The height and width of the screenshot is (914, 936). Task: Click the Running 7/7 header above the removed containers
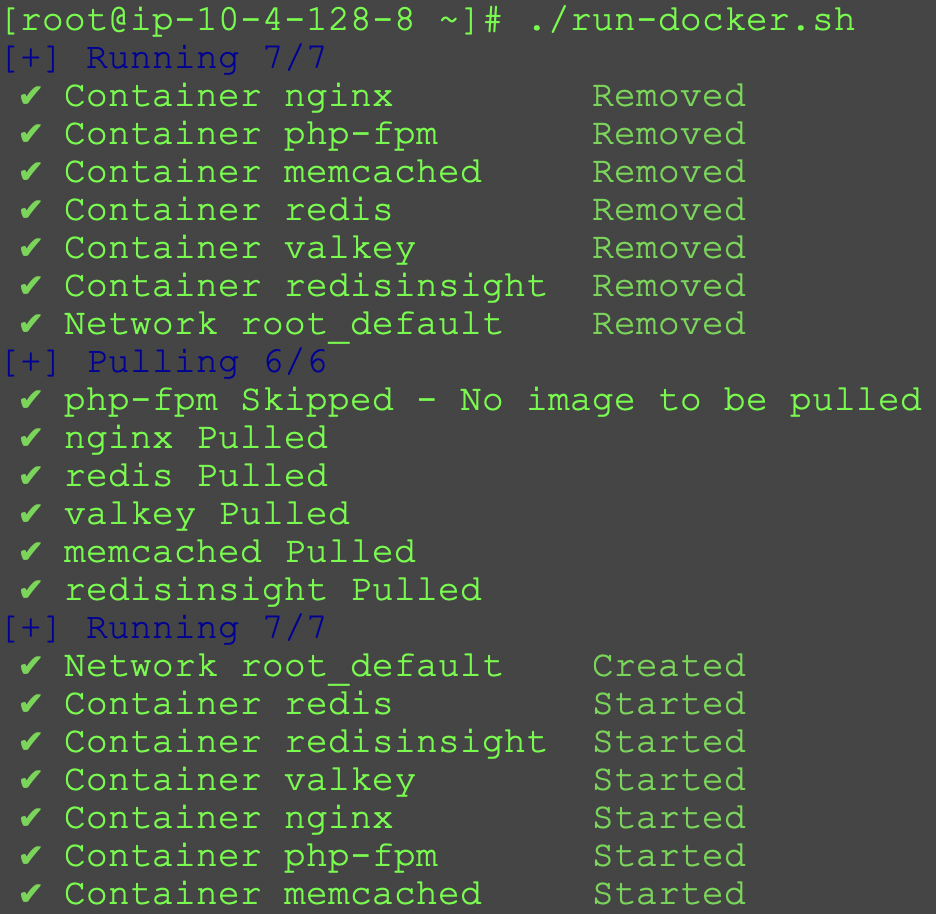point(206,58)
